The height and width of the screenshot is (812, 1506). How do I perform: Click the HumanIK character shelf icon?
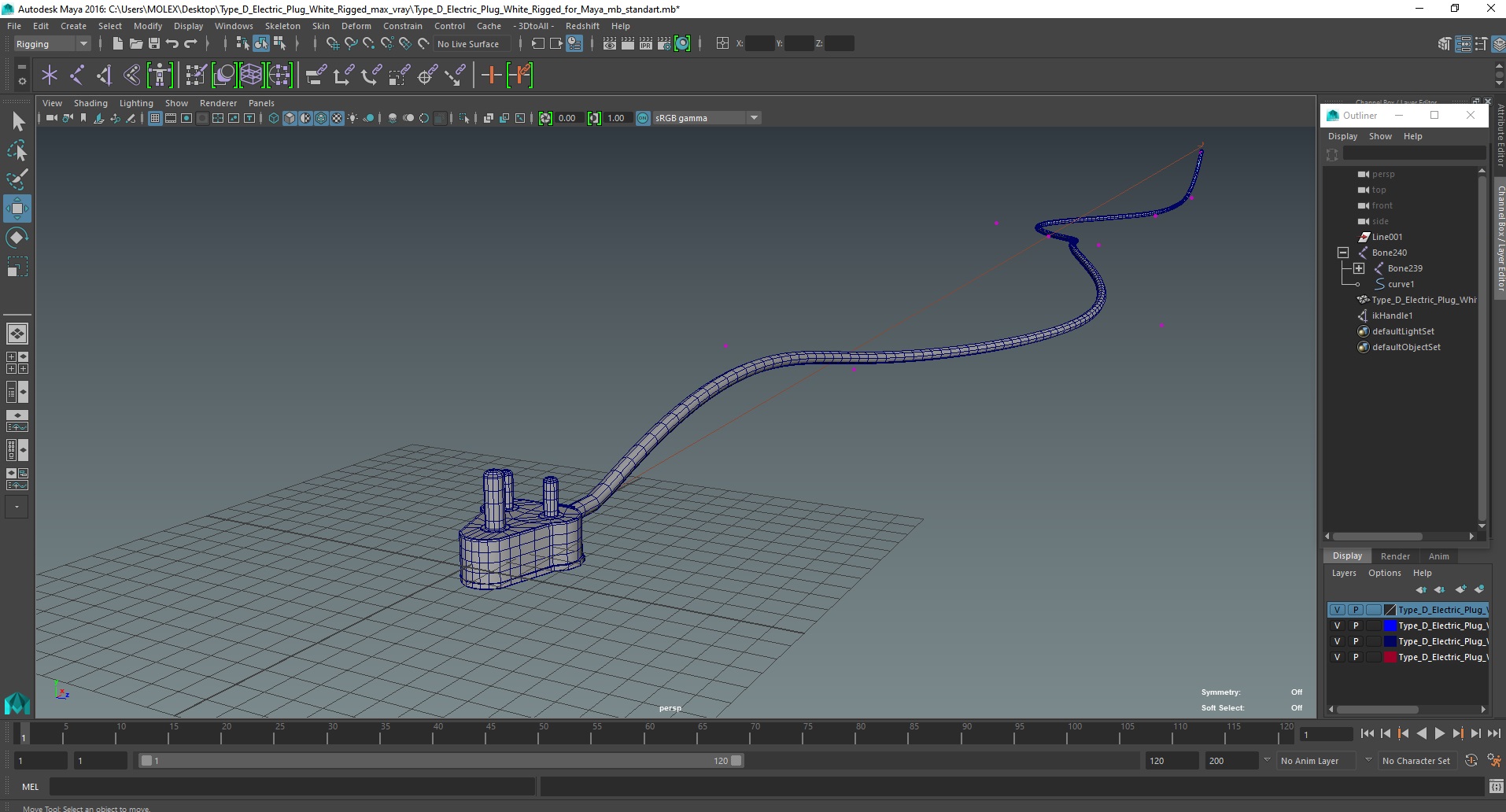(160, 76)
